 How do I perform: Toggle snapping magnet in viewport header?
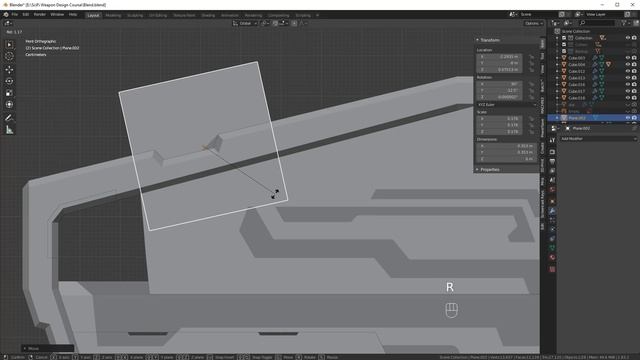point(275,23)
